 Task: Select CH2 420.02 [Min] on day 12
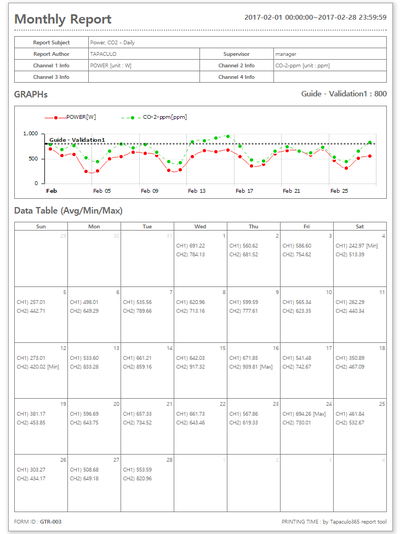point(38,367)
